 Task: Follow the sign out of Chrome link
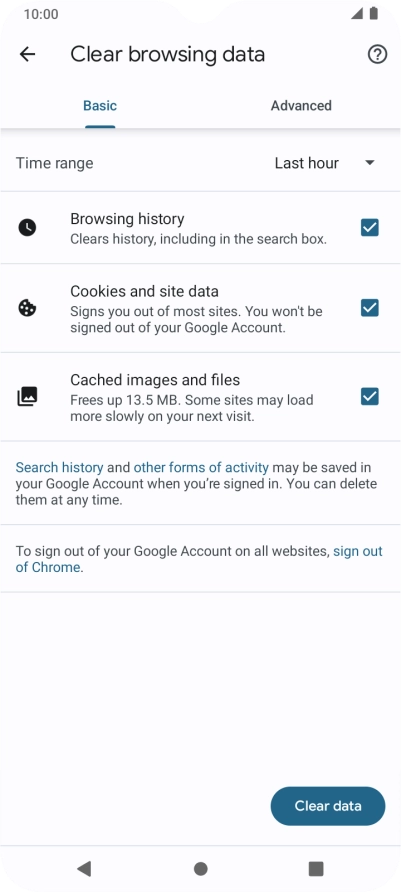click(199, 559)
